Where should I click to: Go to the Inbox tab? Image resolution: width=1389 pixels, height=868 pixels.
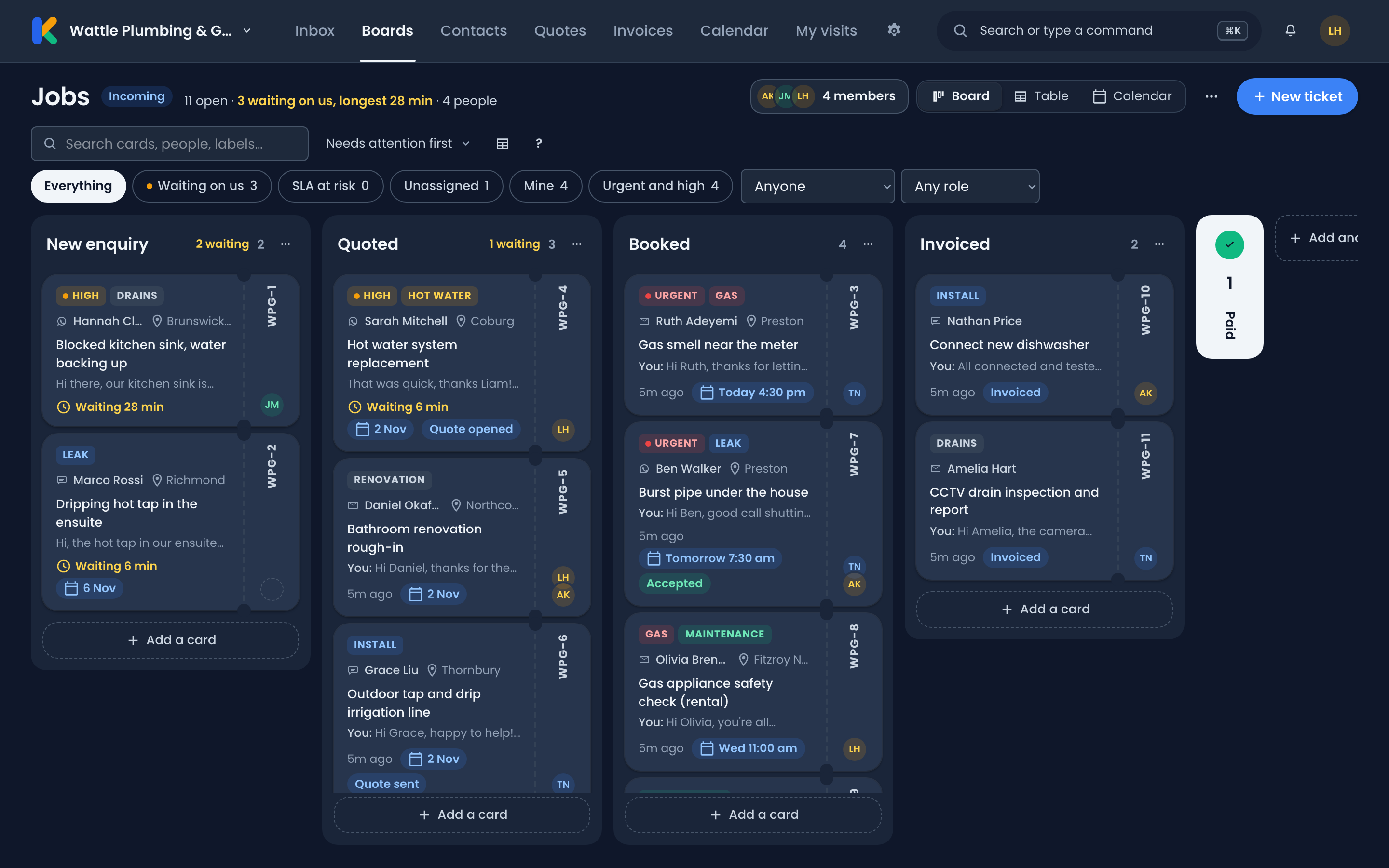314,30
